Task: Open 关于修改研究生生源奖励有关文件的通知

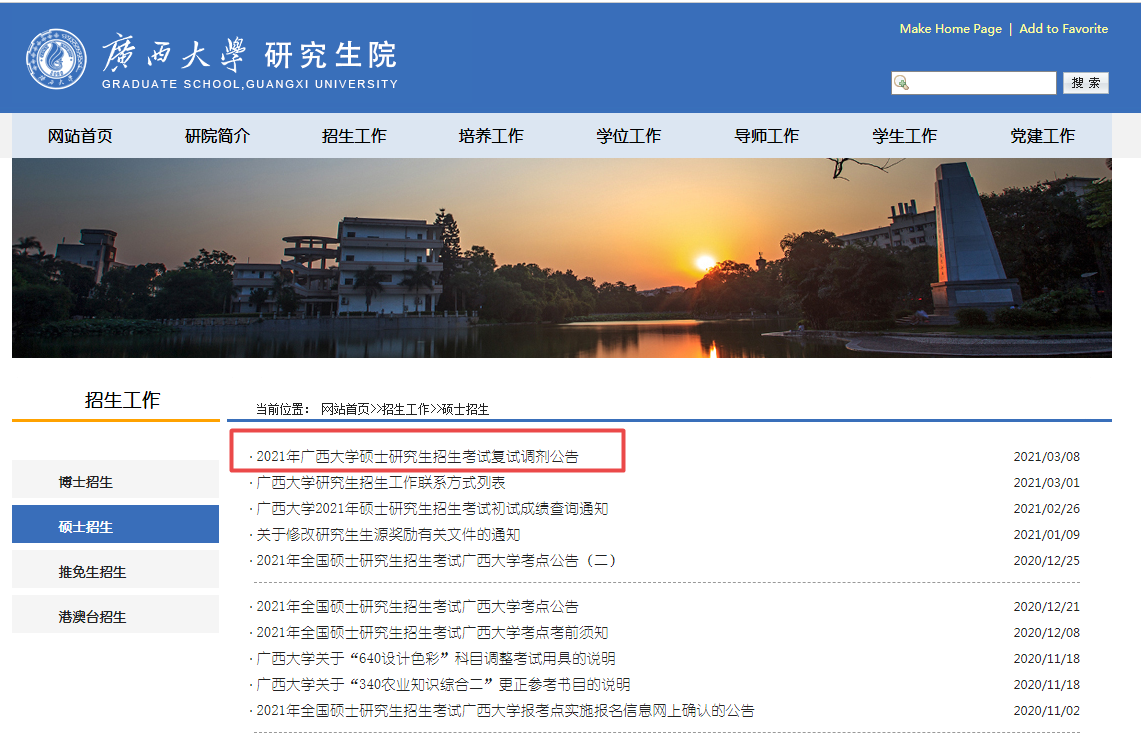Action: [x=388, y=535]
